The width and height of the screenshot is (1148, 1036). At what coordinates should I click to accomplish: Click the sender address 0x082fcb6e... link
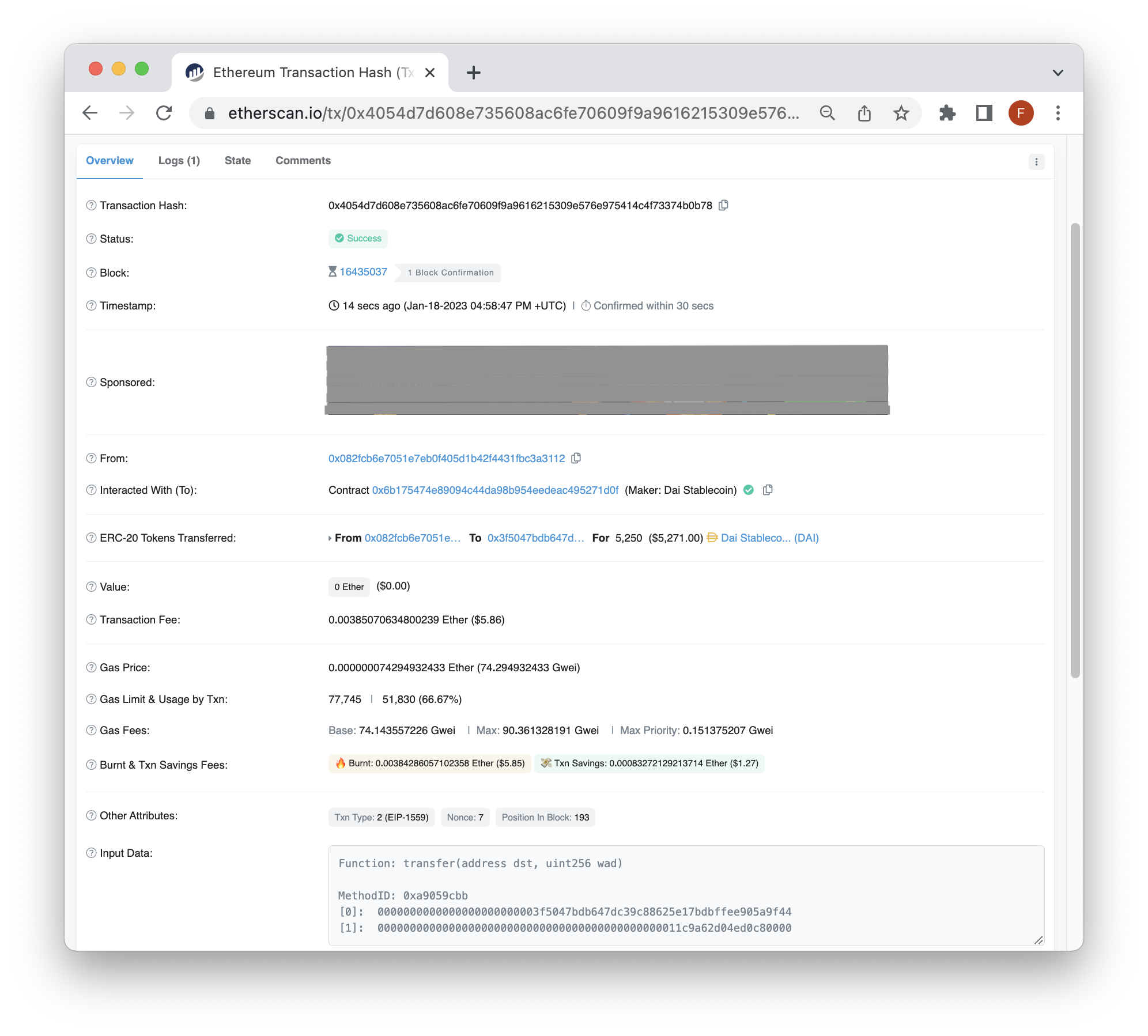pyautogui.click(x=447, y=458)
